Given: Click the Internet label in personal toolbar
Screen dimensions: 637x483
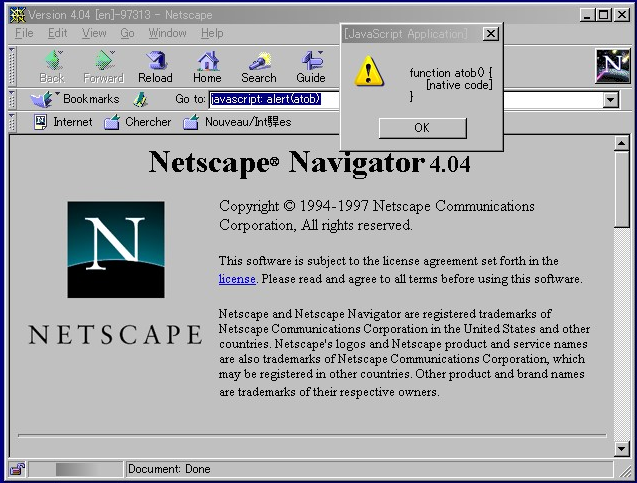Looking at the screenshot, I should click(x=73, y=122).
